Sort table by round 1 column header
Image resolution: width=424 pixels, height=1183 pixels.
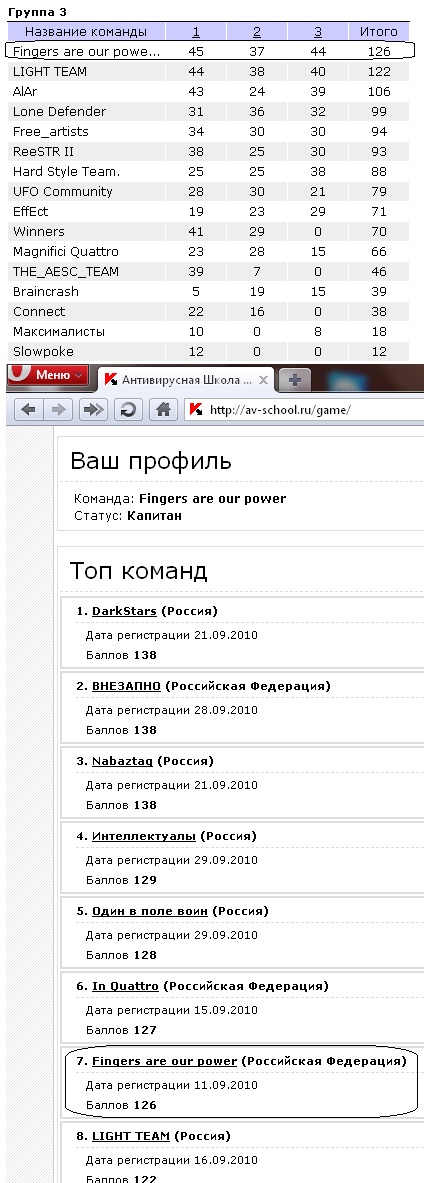196,32
